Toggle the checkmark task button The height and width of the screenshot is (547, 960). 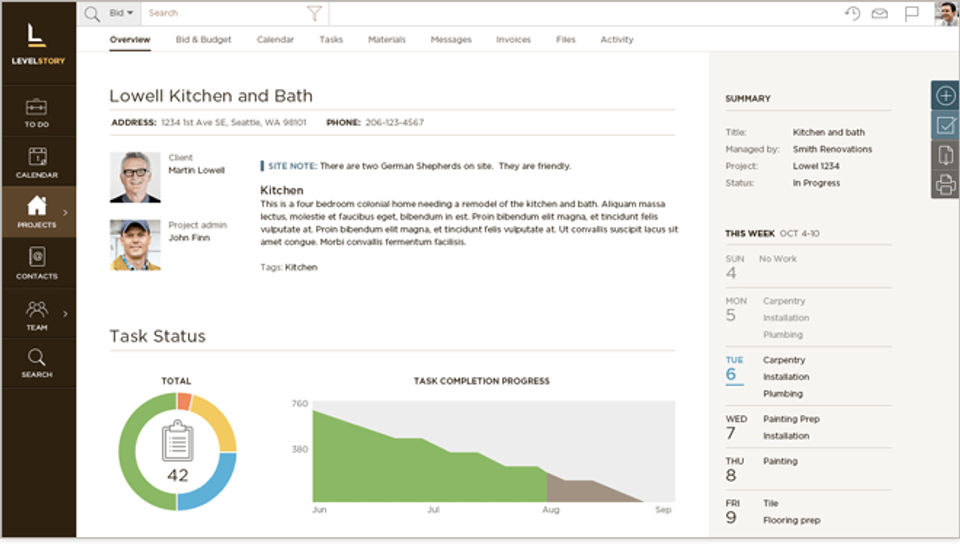pyautogui.click(x=945, y=125)
